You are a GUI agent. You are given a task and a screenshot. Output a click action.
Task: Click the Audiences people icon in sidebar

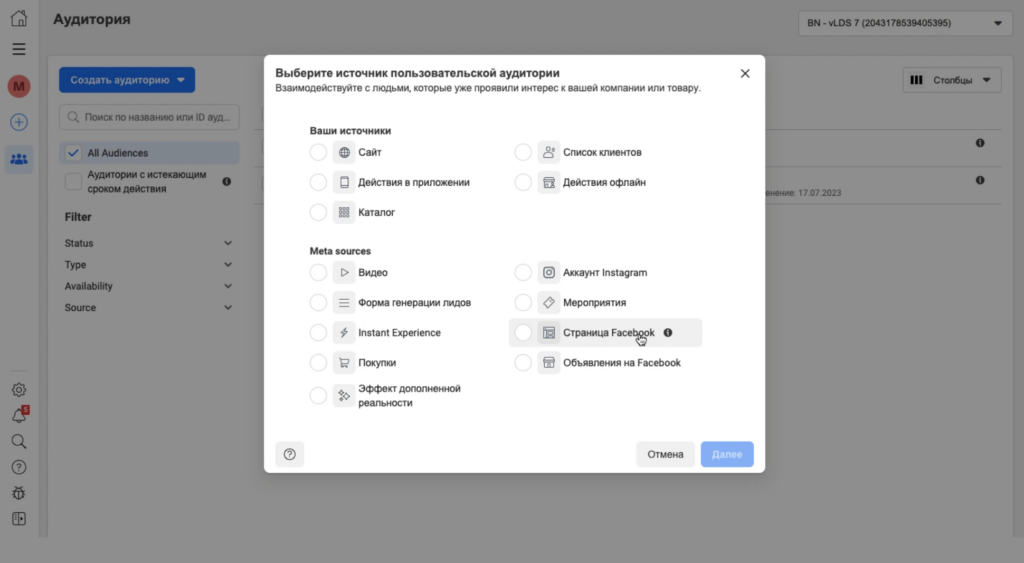[x=19, y=158]
